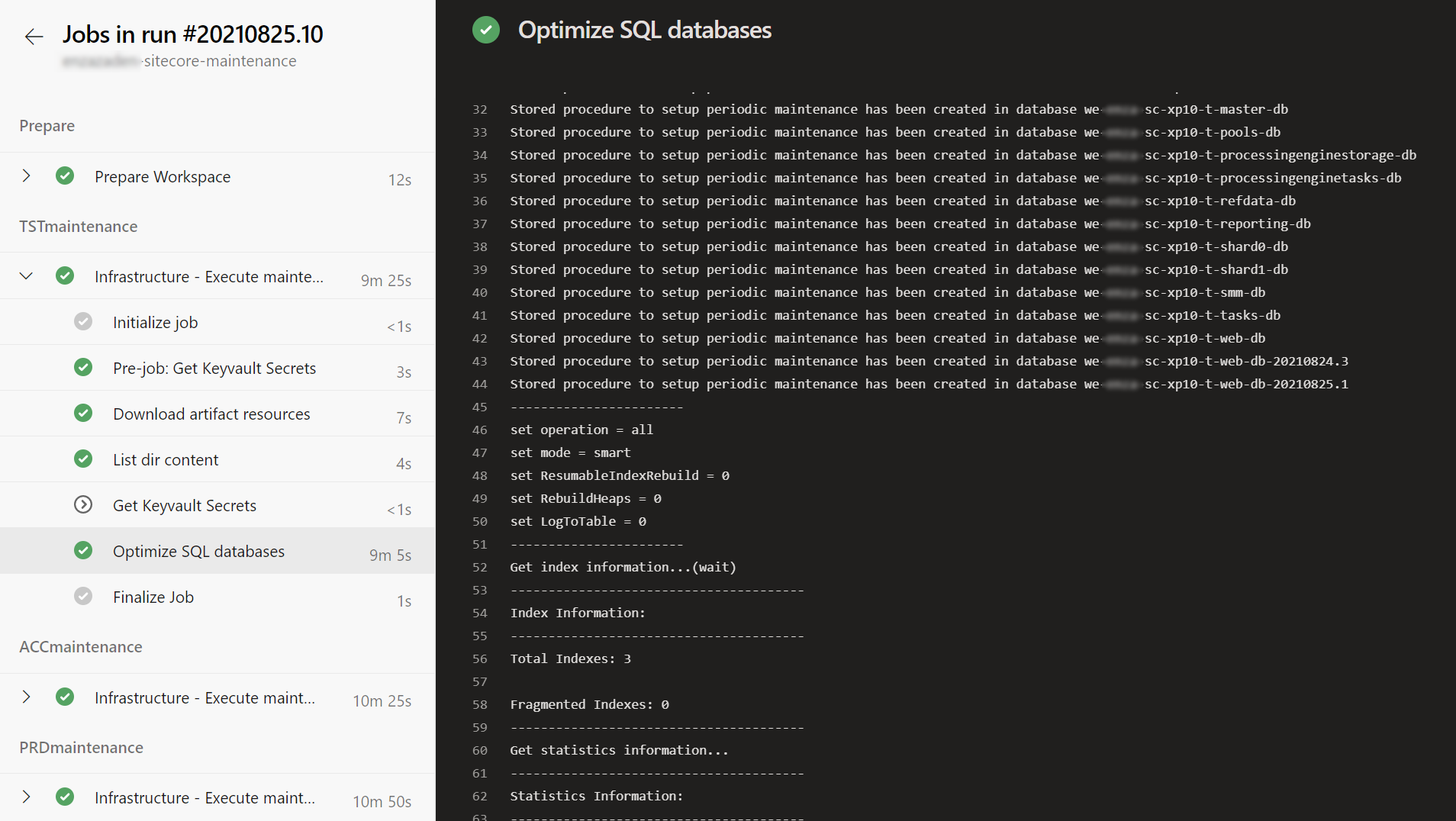Click the grey status icon for Initialize job
This screenshot has width=1456, height=821.
[x=83, y=322]
